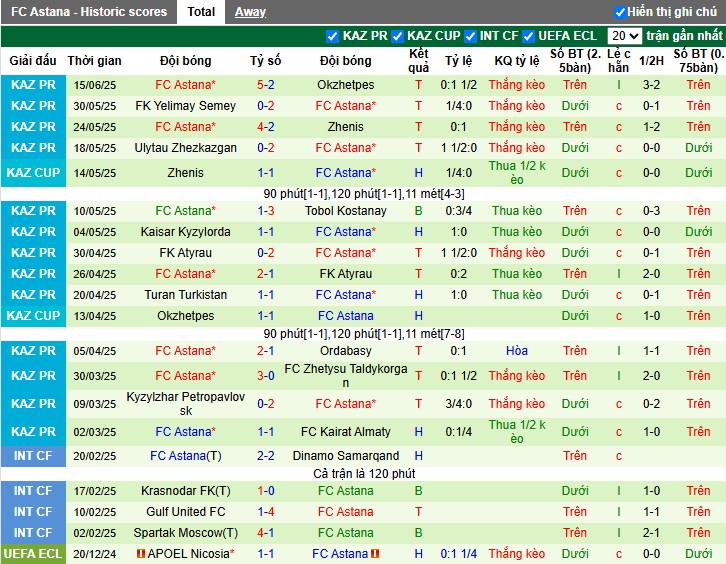Toggle the INT CF filter checkbox

pyautogui.click(x=470, y=36)
